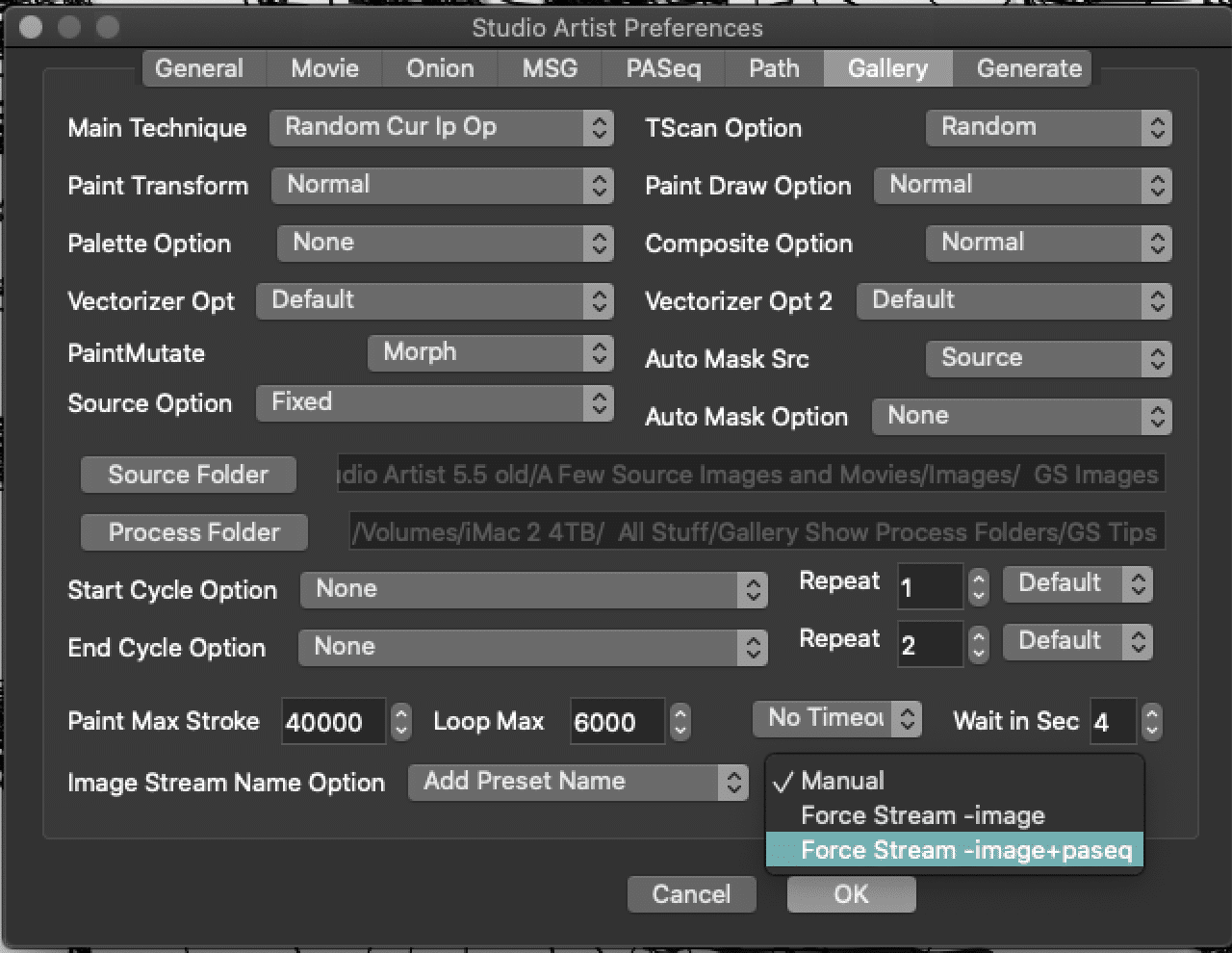The image size is (1232, 953).
Task: Click the Source Folder button
Action: point(188,475)
